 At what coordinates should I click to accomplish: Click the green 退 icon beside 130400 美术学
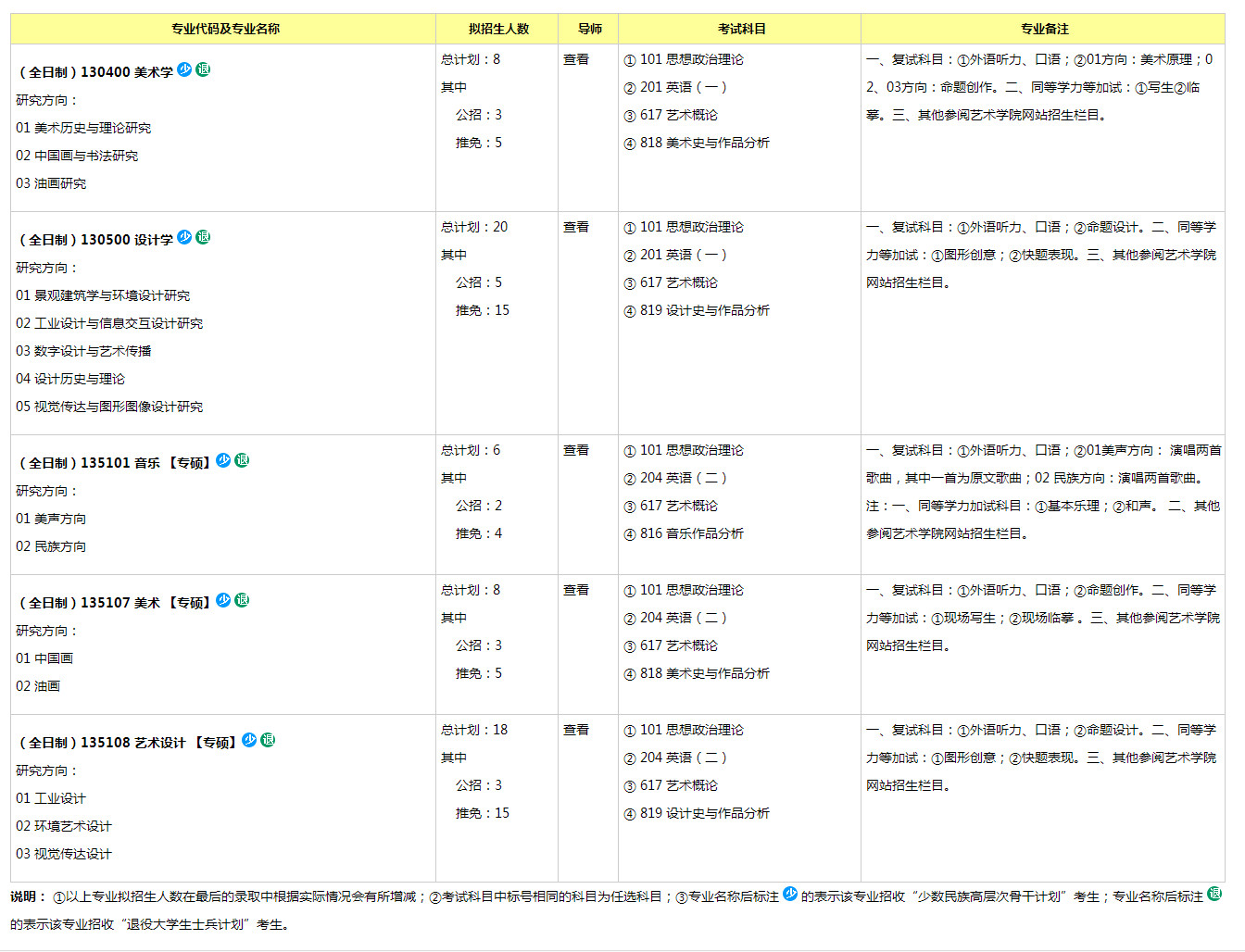(x=203, y=69)
